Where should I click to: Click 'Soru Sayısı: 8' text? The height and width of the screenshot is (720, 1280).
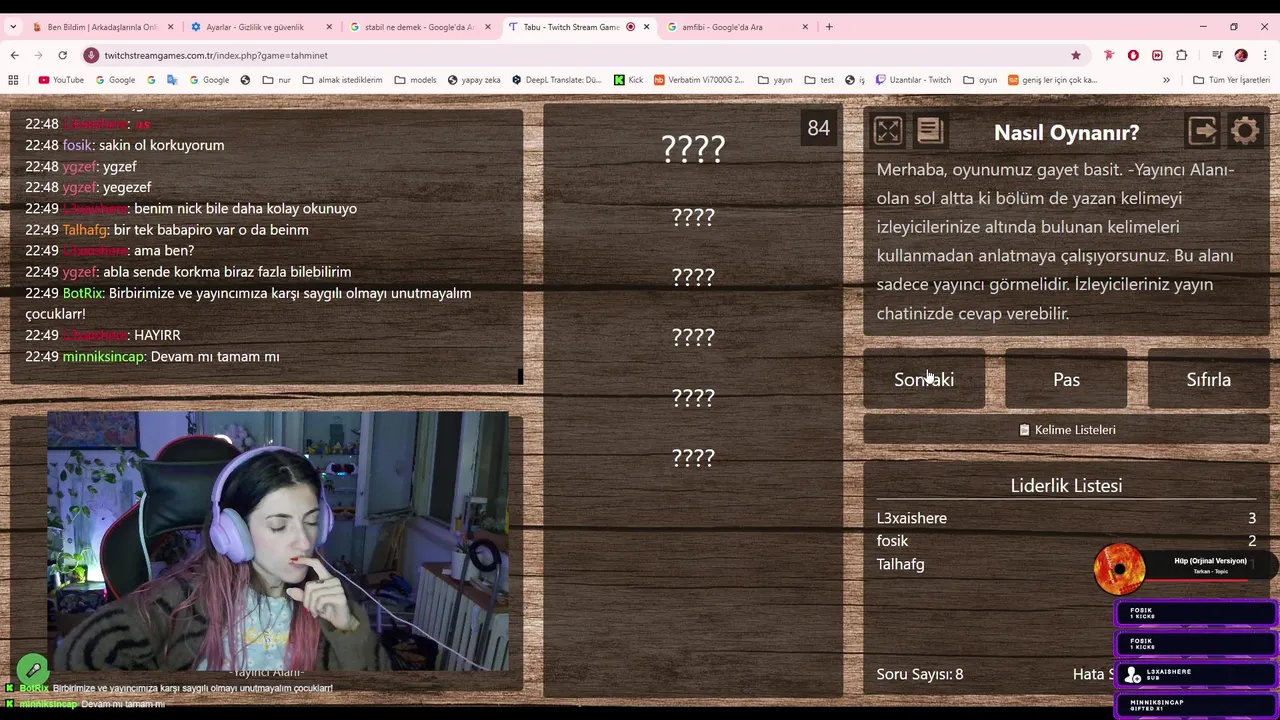[x=920, y=674]
